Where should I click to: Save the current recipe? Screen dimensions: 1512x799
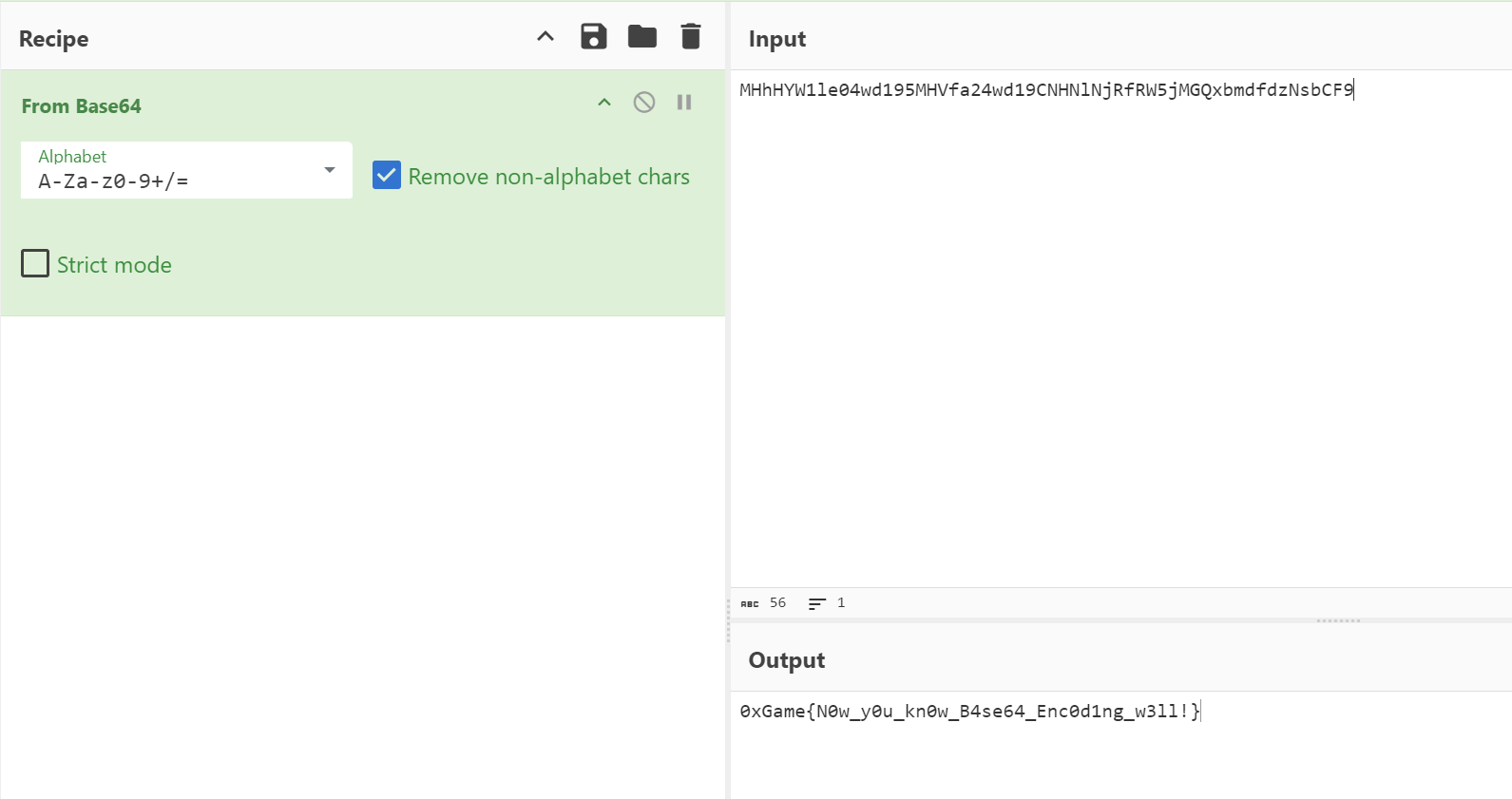pos(594,37)
